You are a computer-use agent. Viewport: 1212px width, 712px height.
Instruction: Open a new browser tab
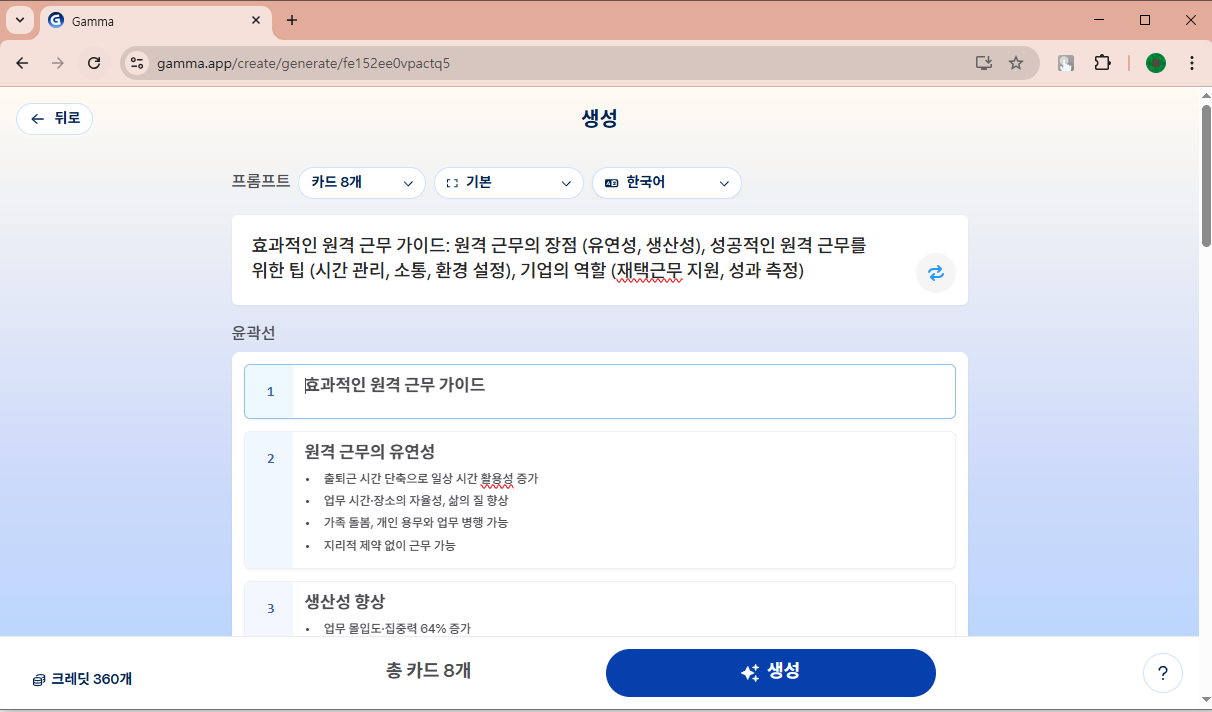[292, 20]
